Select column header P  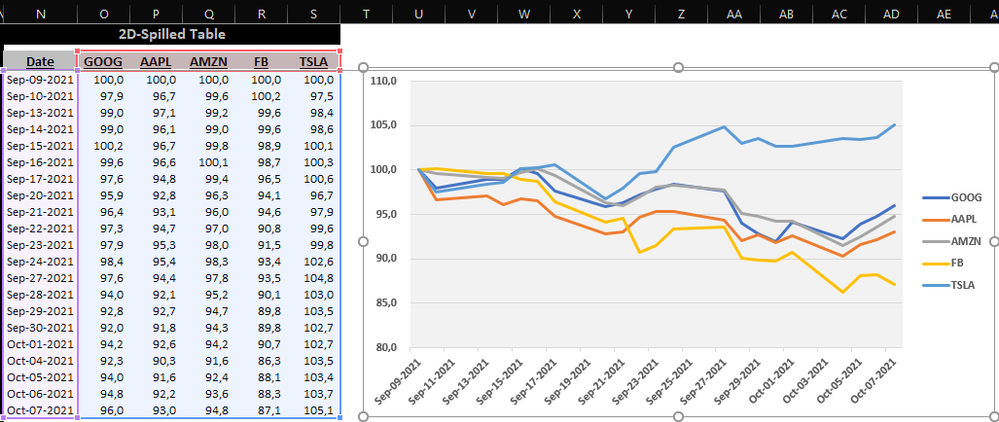click(x=155, y=13)
